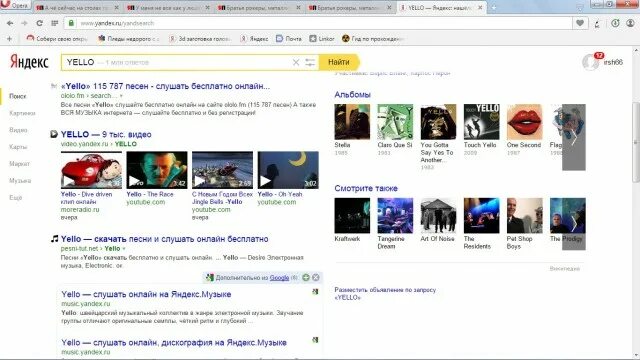Open 'One Second' album with red lips
The width and height of the screenshot is (640, 360).
coord(524,122)
